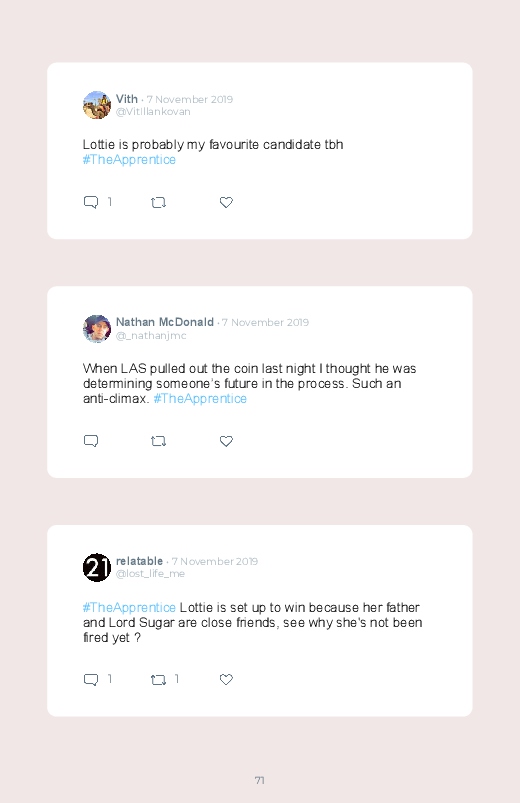The height and width of the screenshot is (803, 520).
Task: Click the Nathan McDonald display name
Action: (x=164, y=322)
